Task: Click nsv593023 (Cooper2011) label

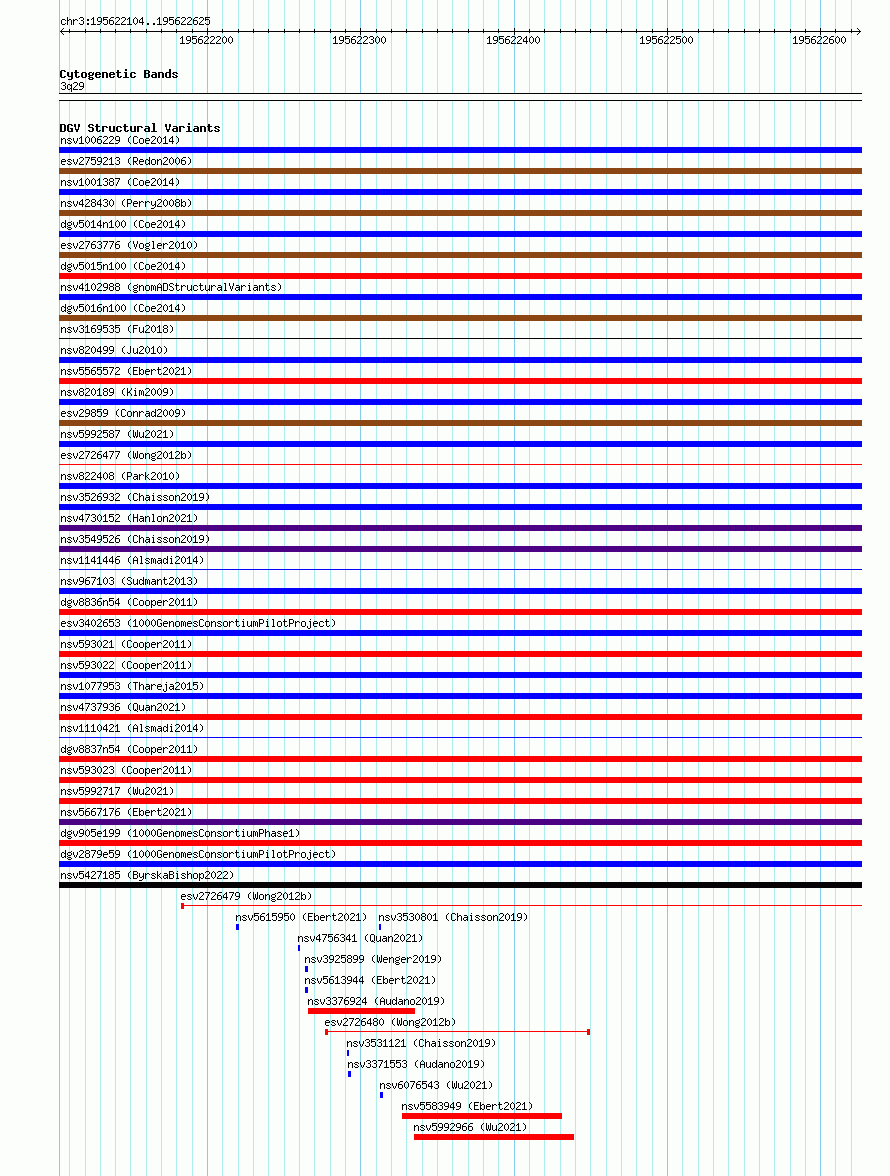Action: [x=126, y=770]
